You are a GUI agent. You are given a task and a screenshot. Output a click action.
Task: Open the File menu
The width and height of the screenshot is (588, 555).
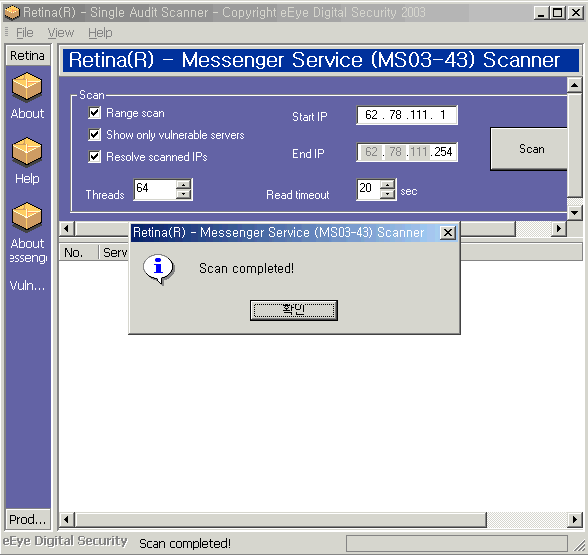(x=25, y=33)
